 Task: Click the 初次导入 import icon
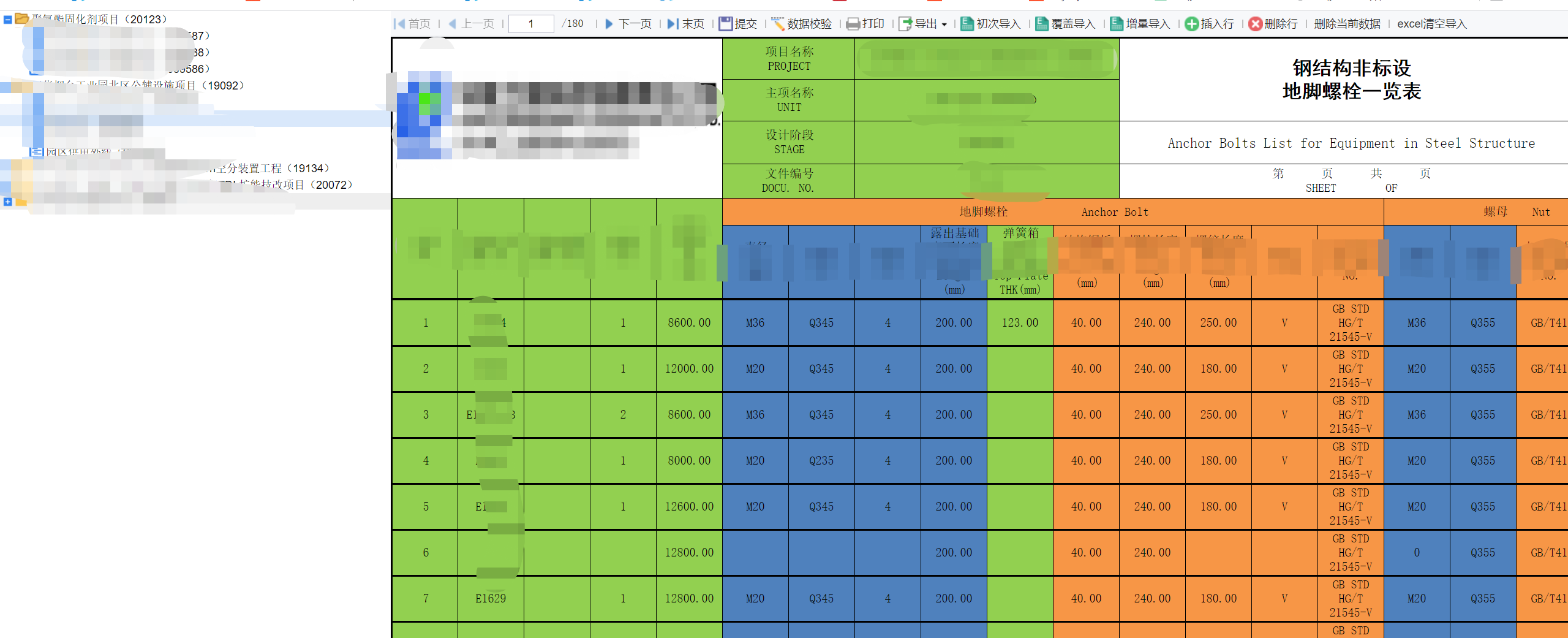pos(968,24)
